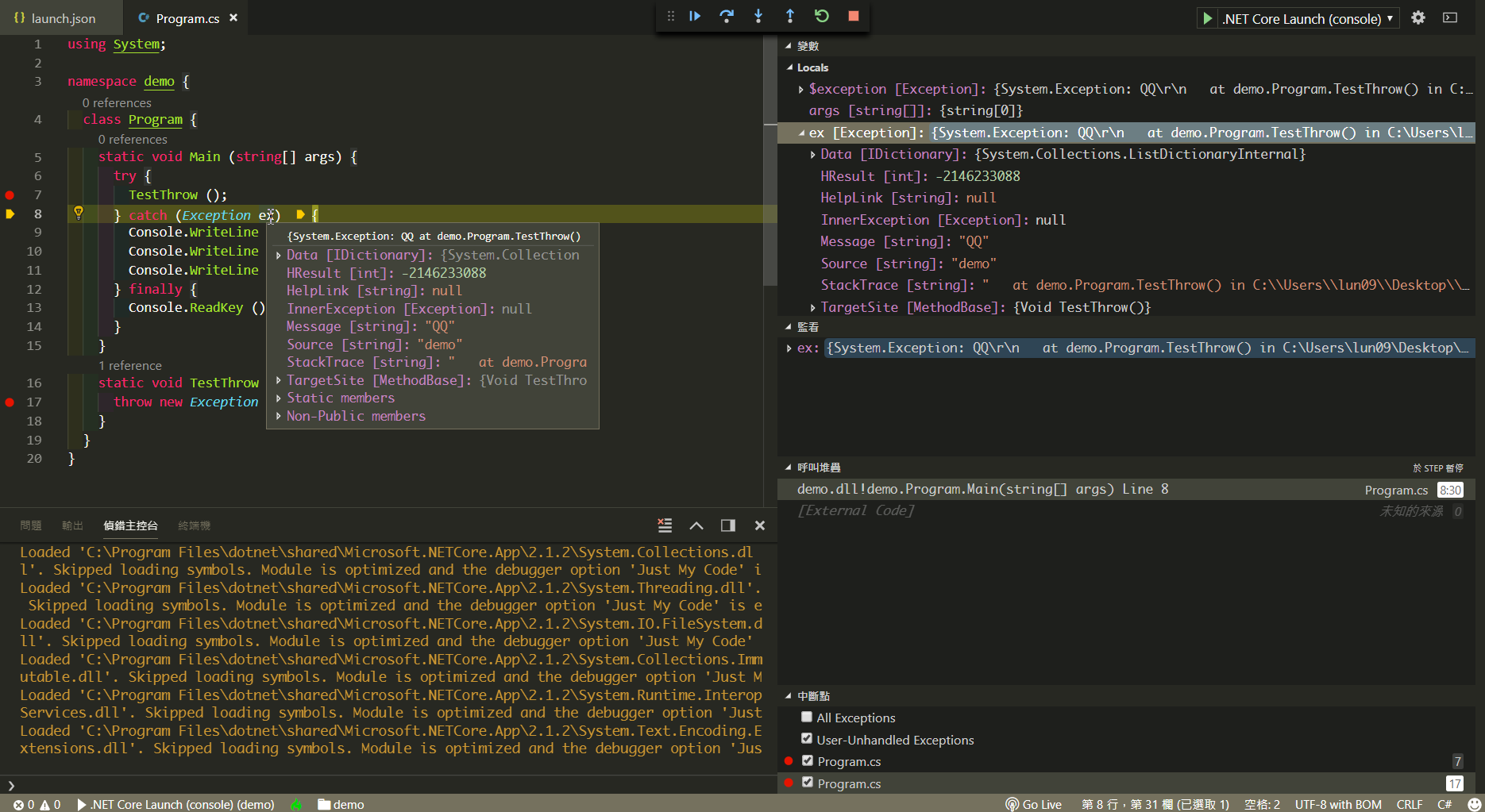This screenshot has width=1485, height=812.
Task: Click the Step Into debug icon
Action: pos(758,16)
